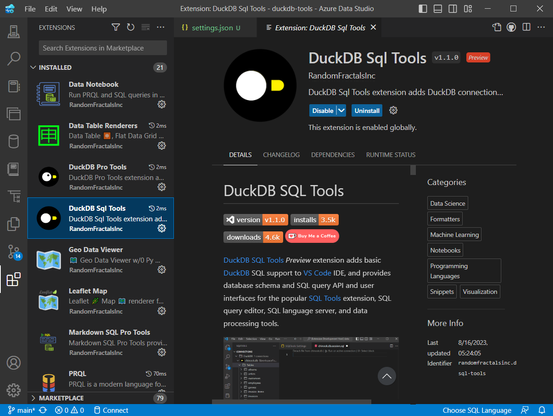Toggle the bottom panel layout button
Image resolution: width=553 pixels, height=416 pixels.
point(438,9)
